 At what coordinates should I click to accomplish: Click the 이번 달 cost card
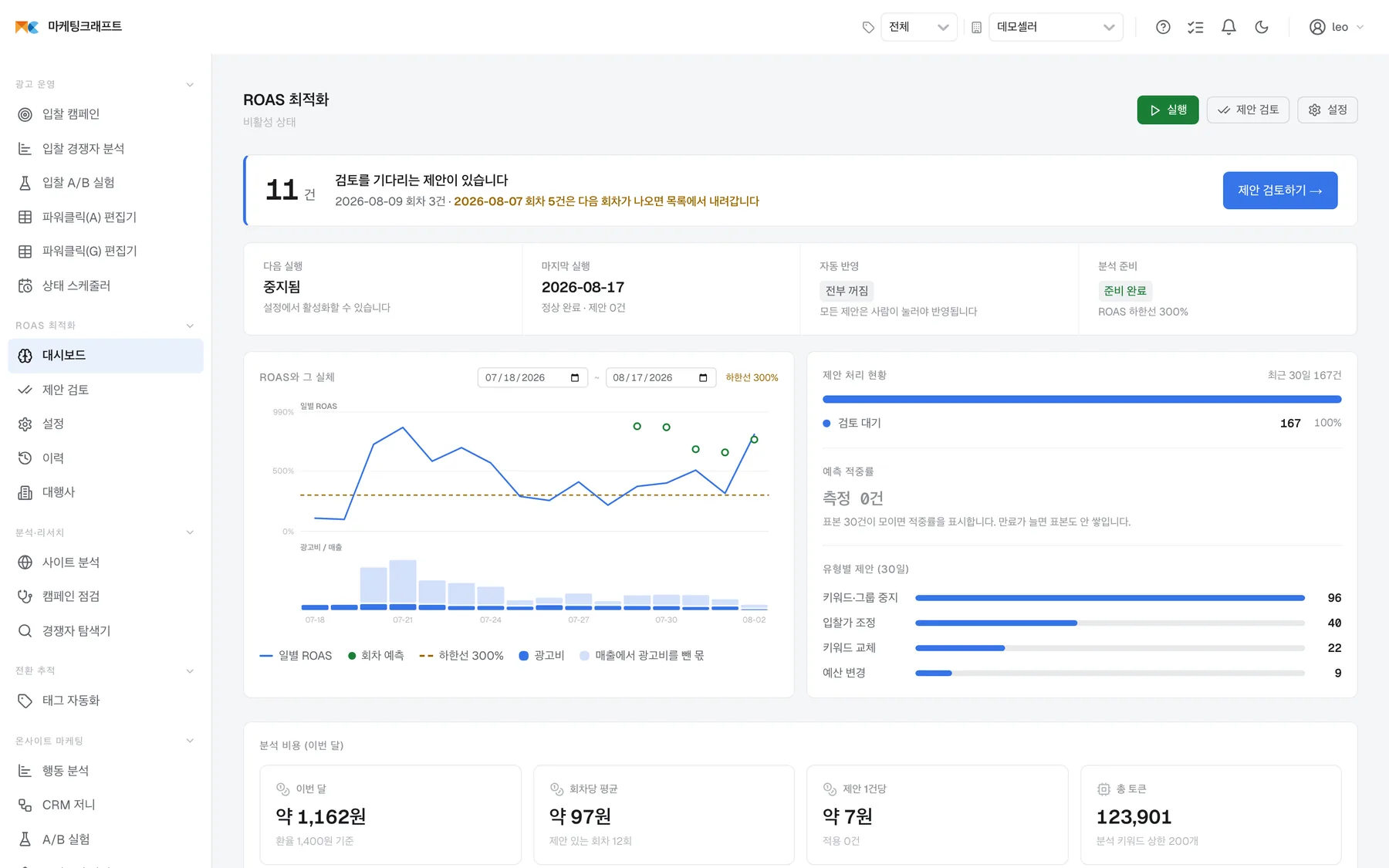pyautogui.click(x=390, y=815)
